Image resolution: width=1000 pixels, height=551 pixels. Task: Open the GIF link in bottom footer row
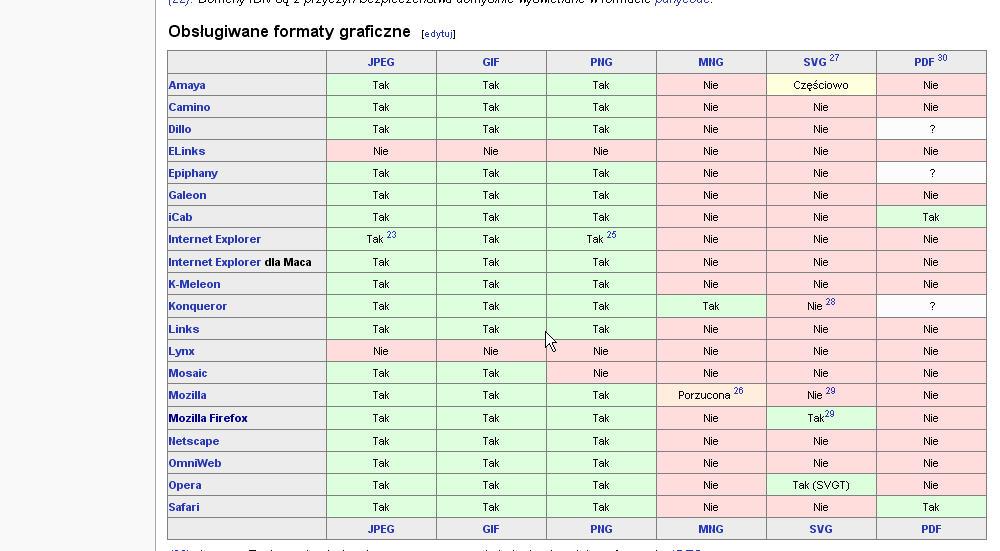[490, 529]
